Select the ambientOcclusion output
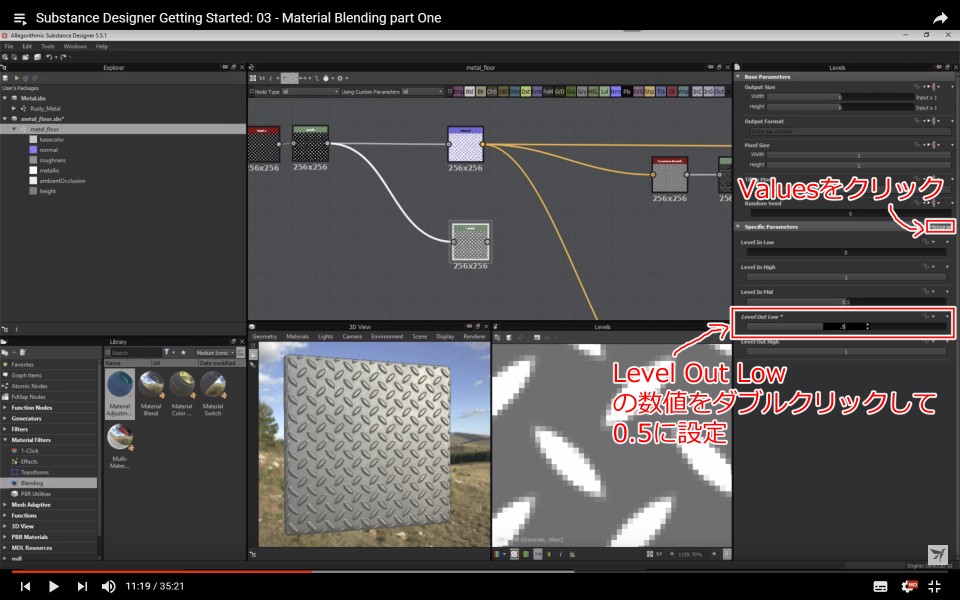Screen dimensions: 960x600 click(x=62, y=181)
